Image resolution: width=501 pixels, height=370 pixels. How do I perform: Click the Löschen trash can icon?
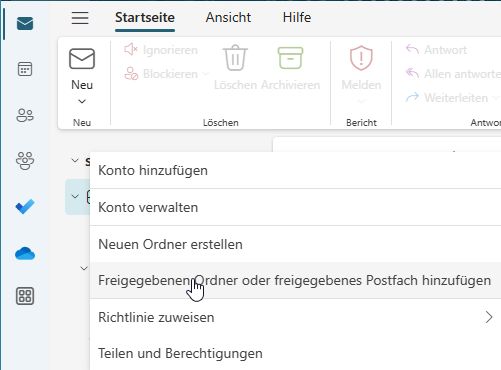tap(235, 58)
